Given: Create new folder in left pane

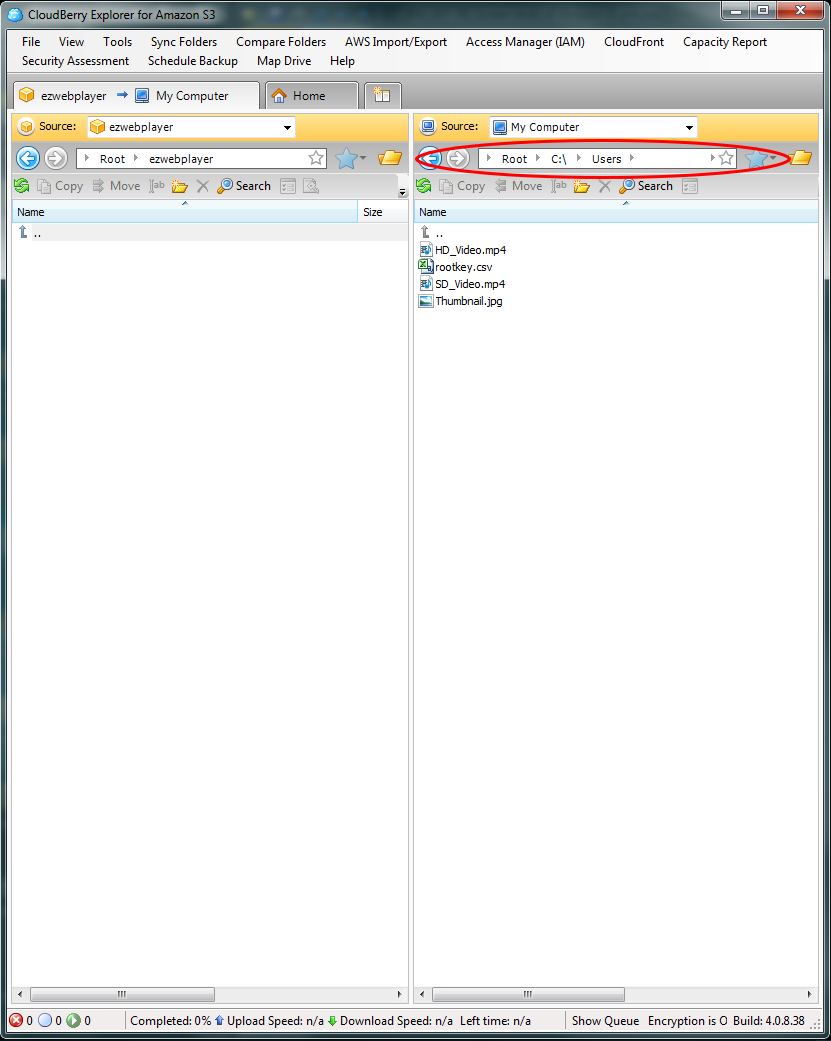Looking at the screenshot, I should [x=179, y=187].
